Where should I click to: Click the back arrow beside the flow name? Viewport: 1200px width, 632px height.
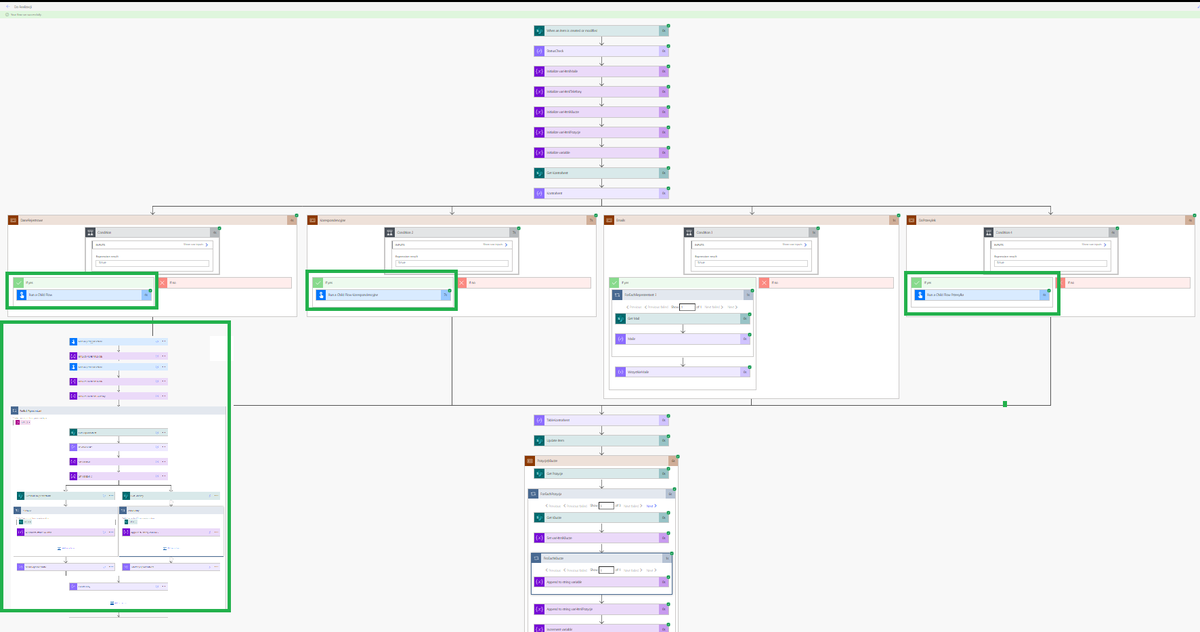coord(7,6)
